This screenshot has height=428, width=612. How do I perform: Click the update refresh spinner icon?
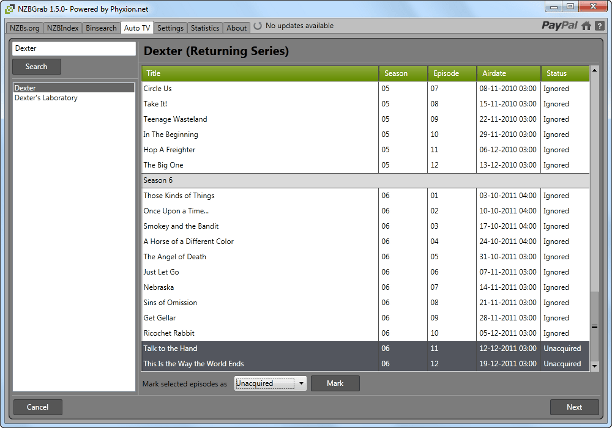[x=258, y=26]
